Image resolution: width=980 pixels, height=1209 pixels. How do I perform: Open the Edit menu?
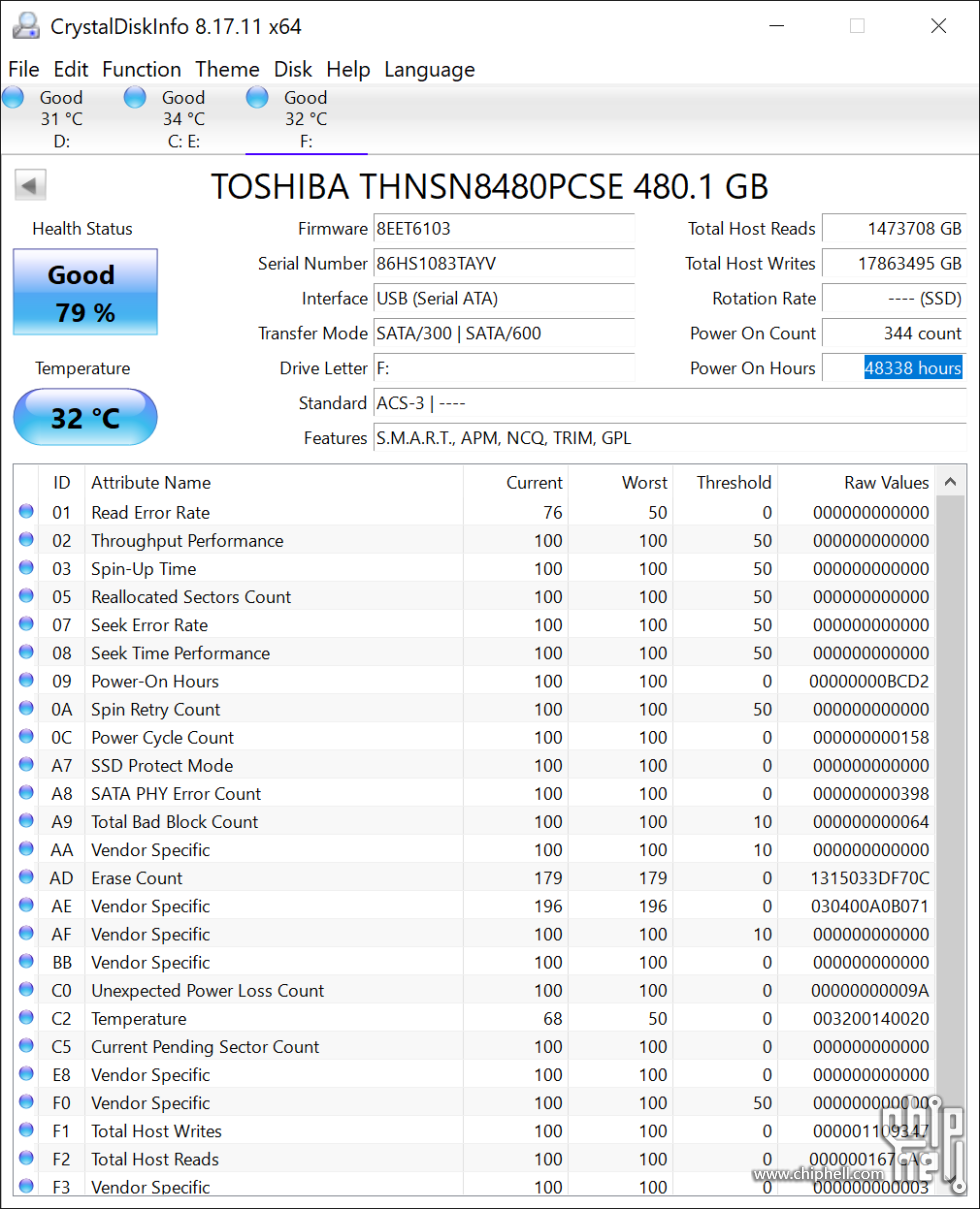tap(71, 69)
